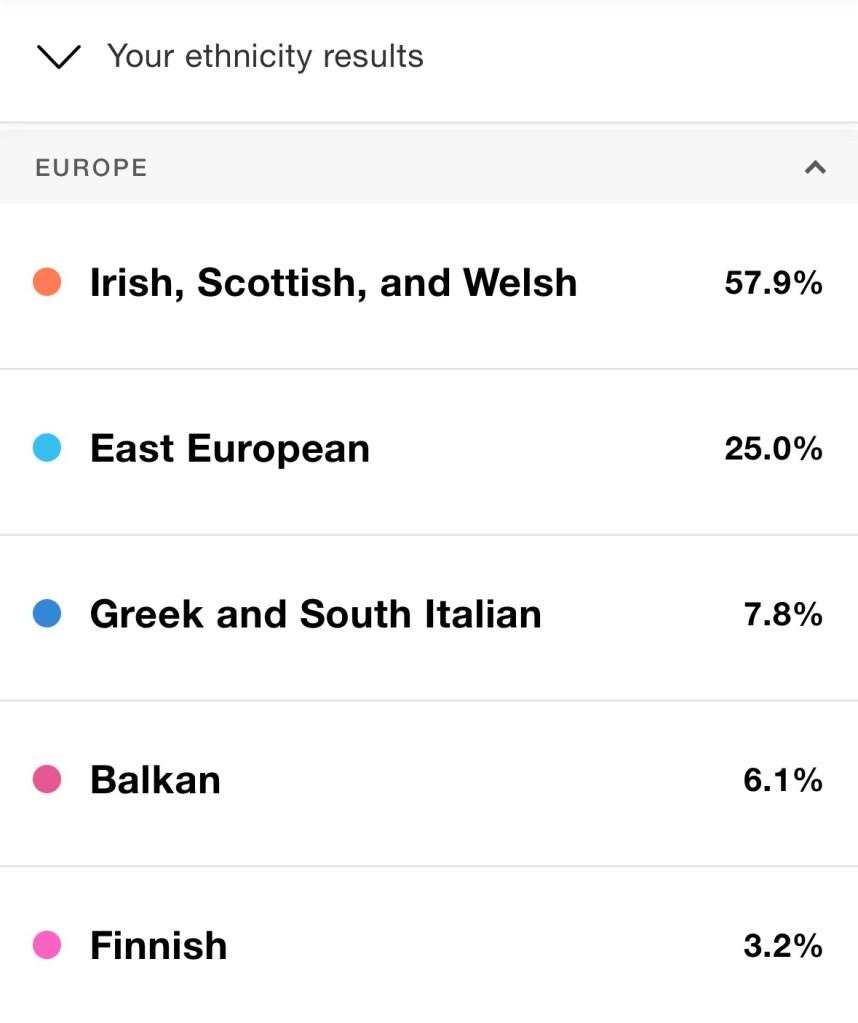This screenshot has height=1023, width=858.
Task: Click the 57.9% percentage value
Action: [773, 283]
